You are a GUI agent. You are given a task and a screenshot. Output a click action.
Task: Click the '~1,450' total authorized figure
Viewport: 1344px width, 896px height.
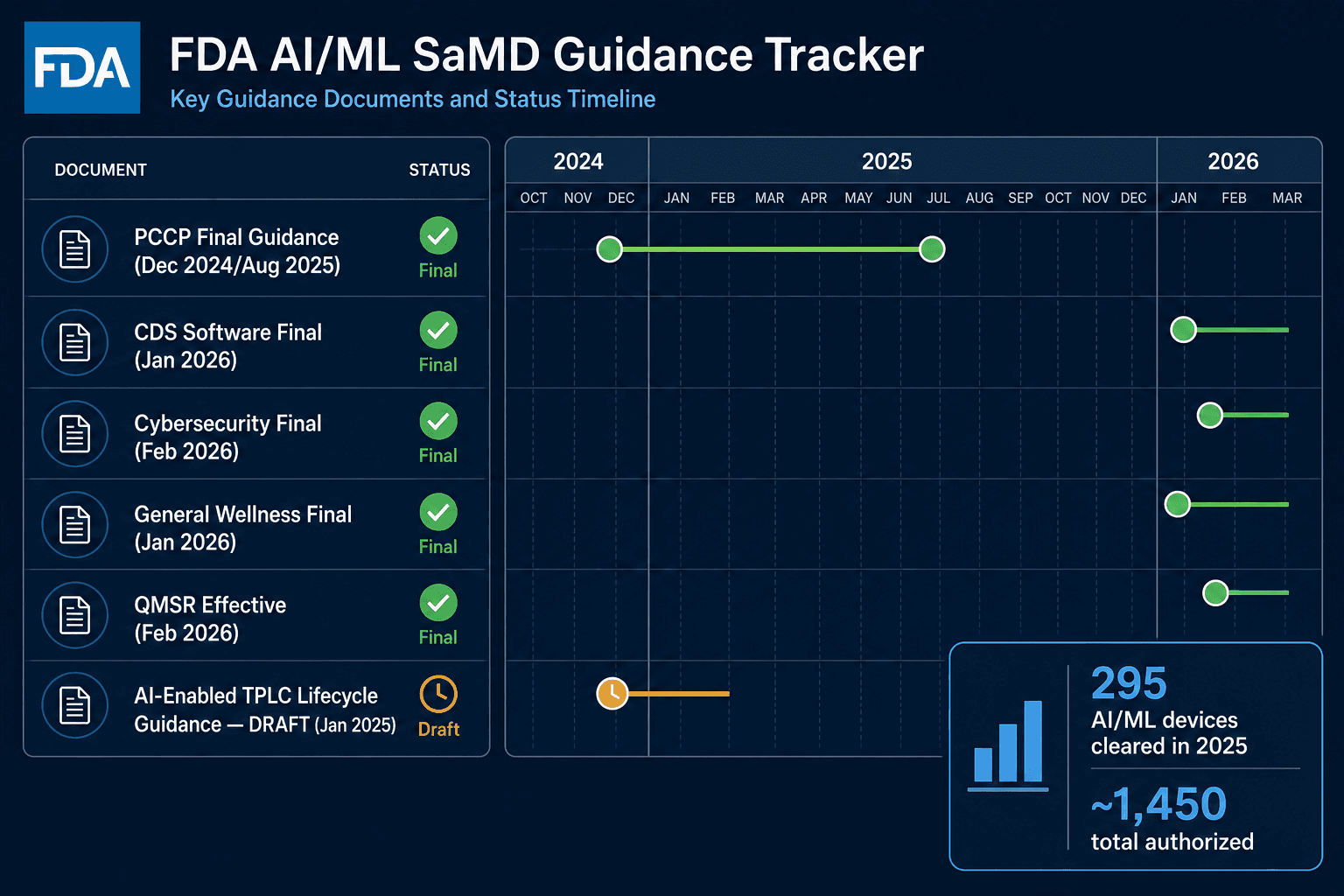(x=1158, y=804)
